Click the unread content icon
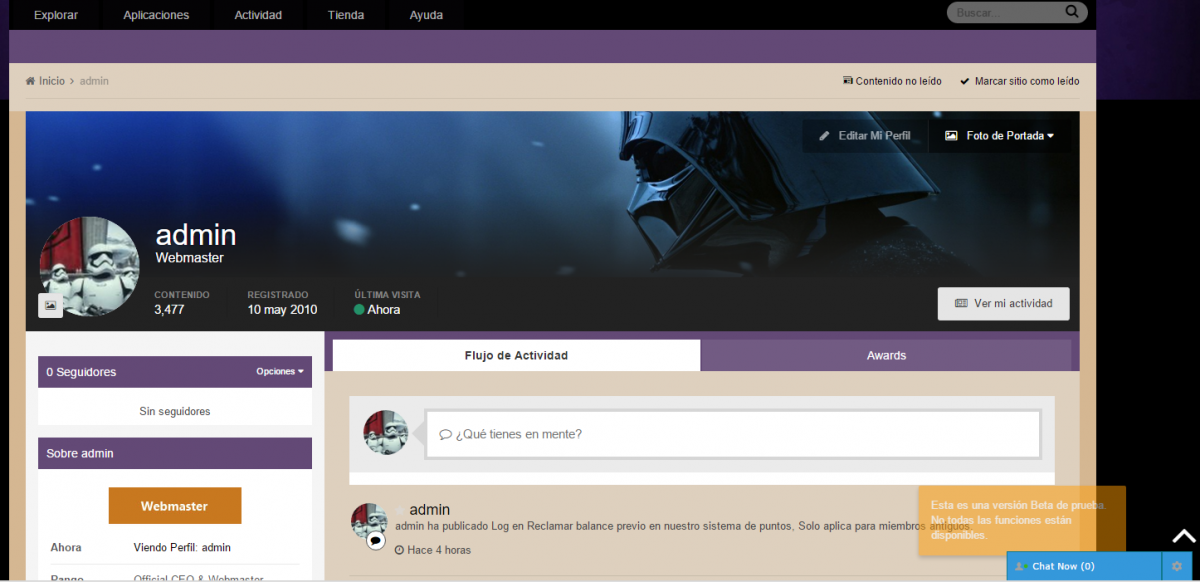1200x582 pixels. coord(848,81)
